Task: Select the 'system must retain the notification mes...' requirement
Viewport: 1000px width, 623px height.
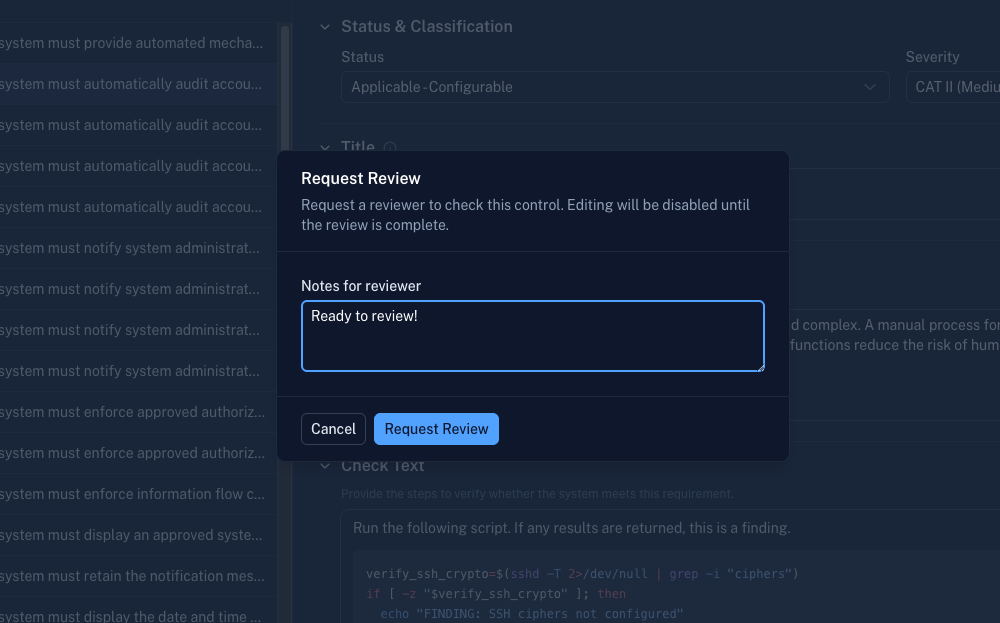Action: tap(130, 575)
